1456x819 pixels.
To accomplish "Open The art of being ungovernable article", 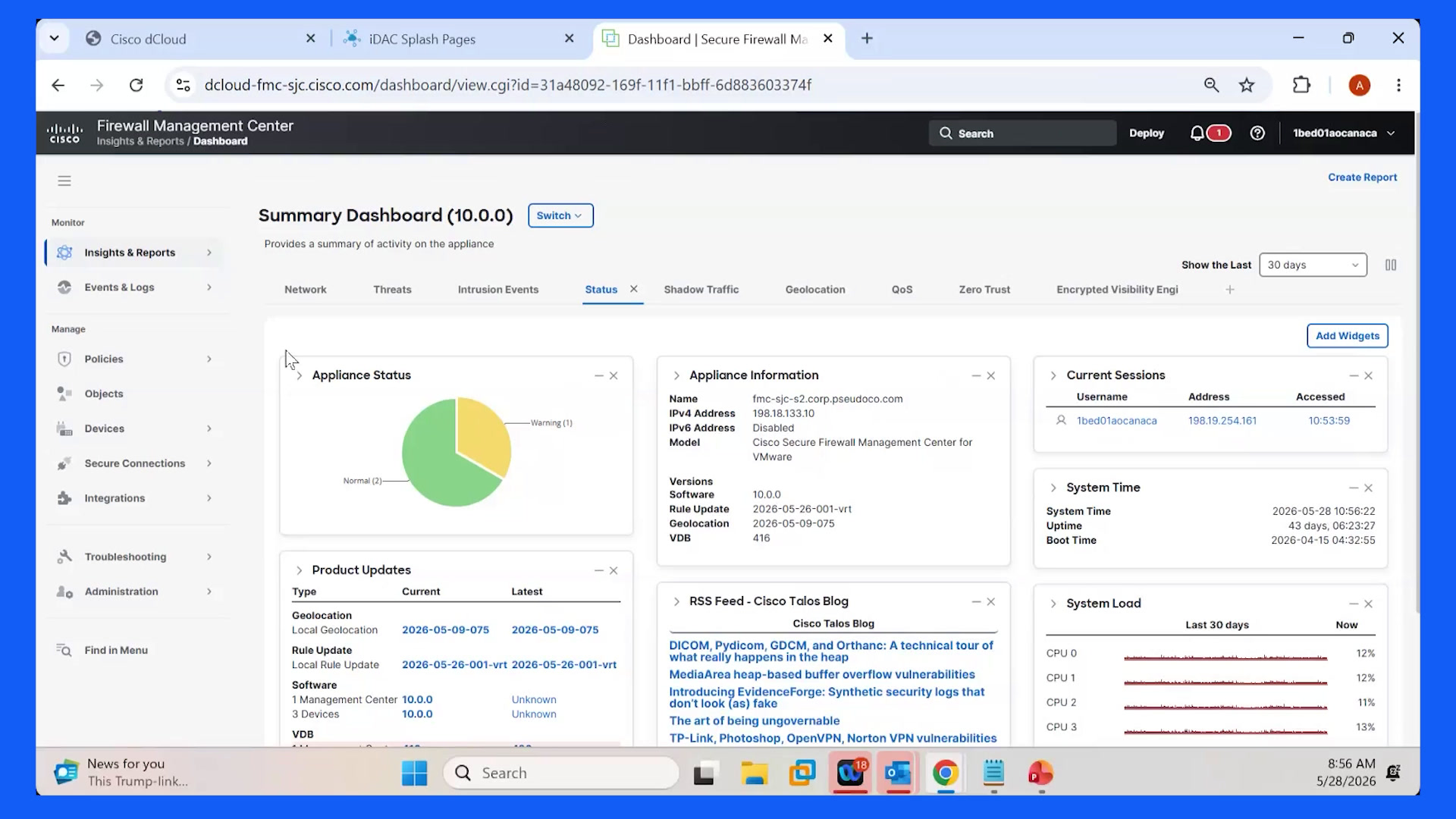I will 754,721.
